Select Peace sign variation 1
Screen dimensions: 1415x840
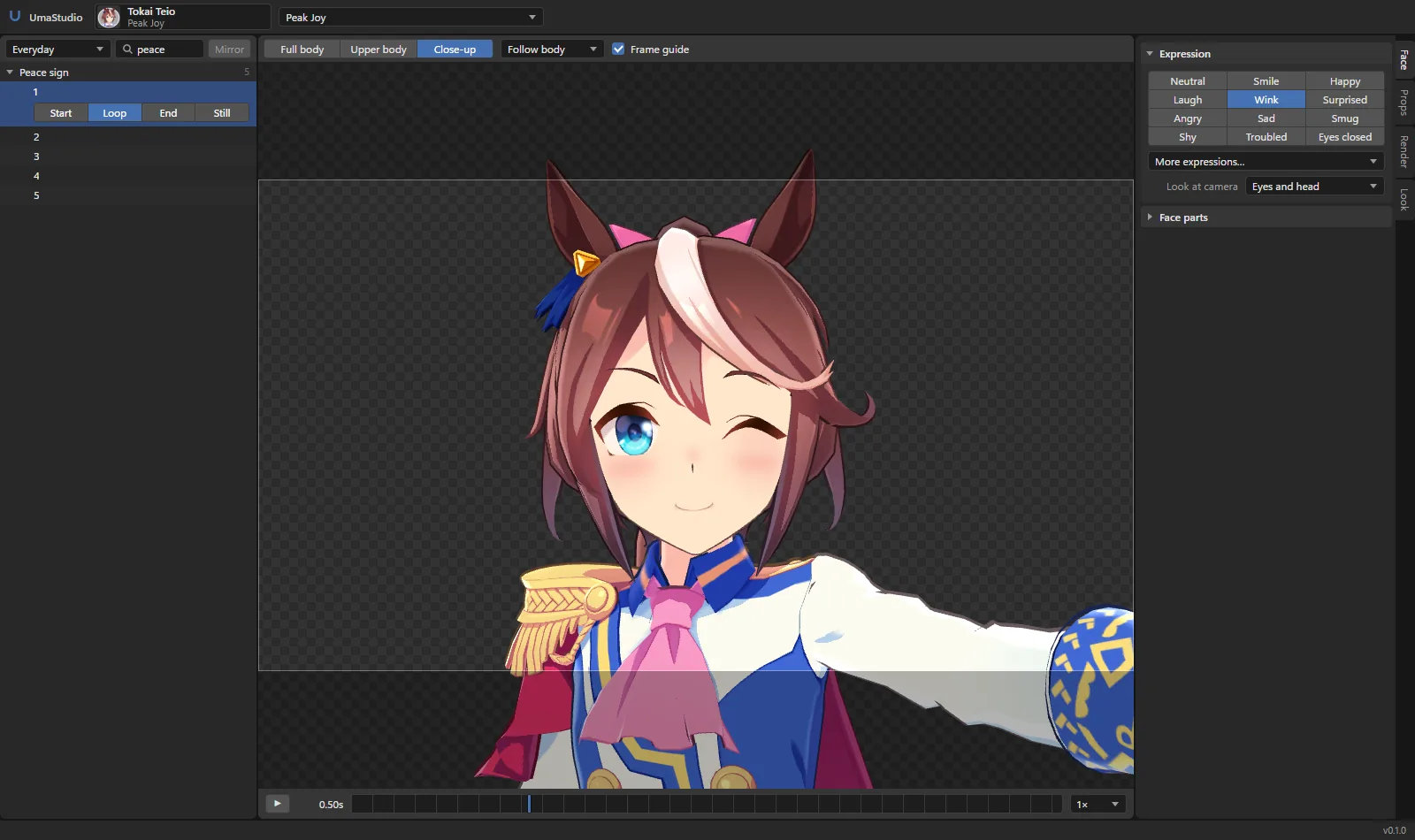(x=128, y=92)
